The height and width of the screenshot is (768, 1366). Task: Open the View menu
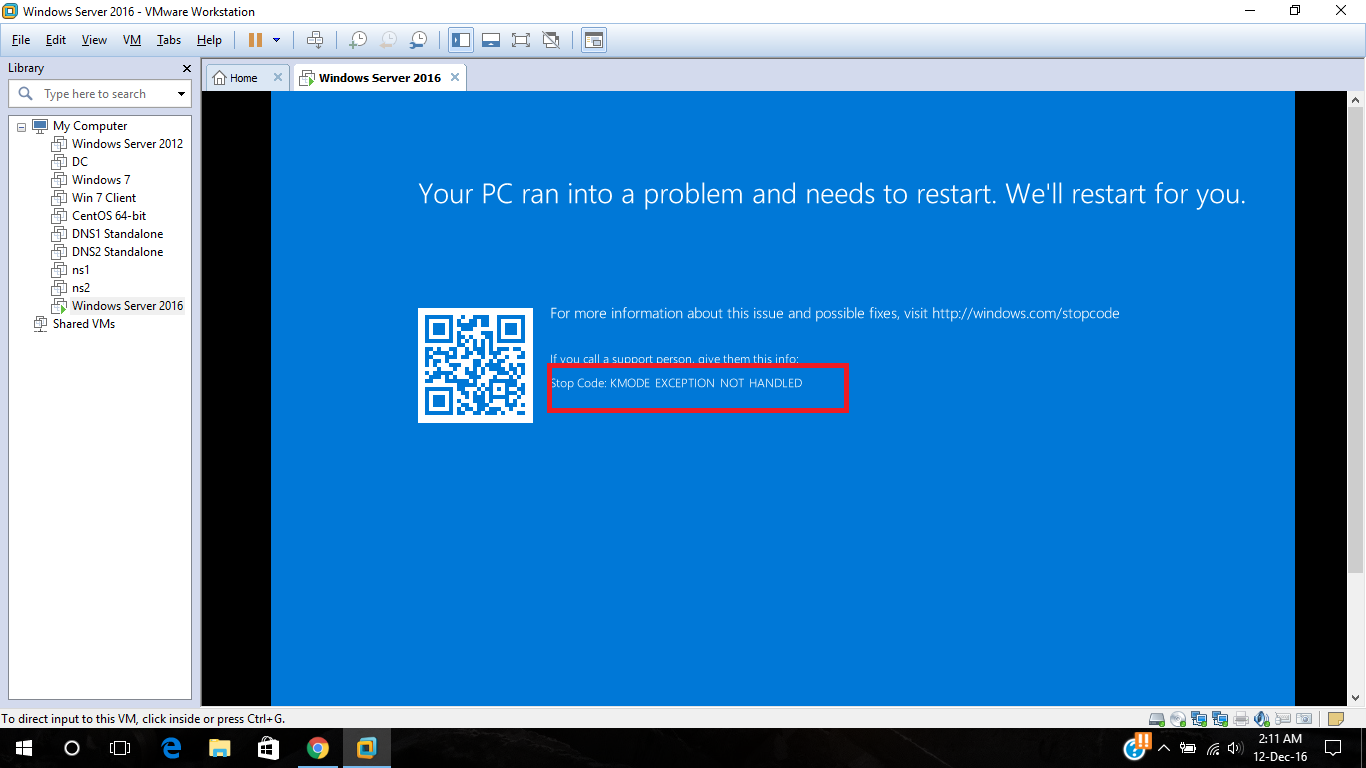pos(94,40)
